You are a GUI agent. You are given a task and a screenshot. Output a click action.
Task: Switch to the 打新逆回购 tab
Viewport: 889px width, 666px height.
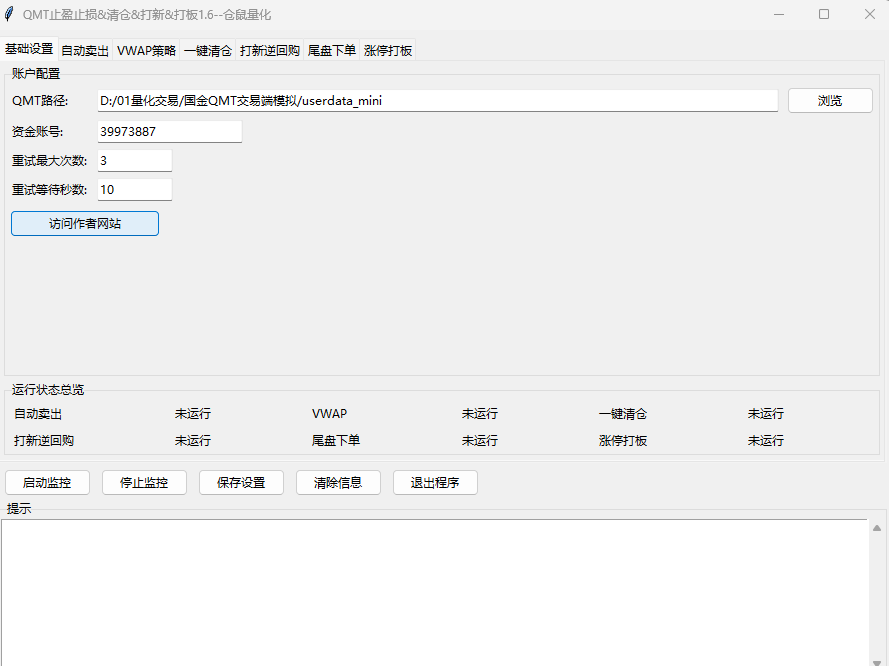click(269, 49)
